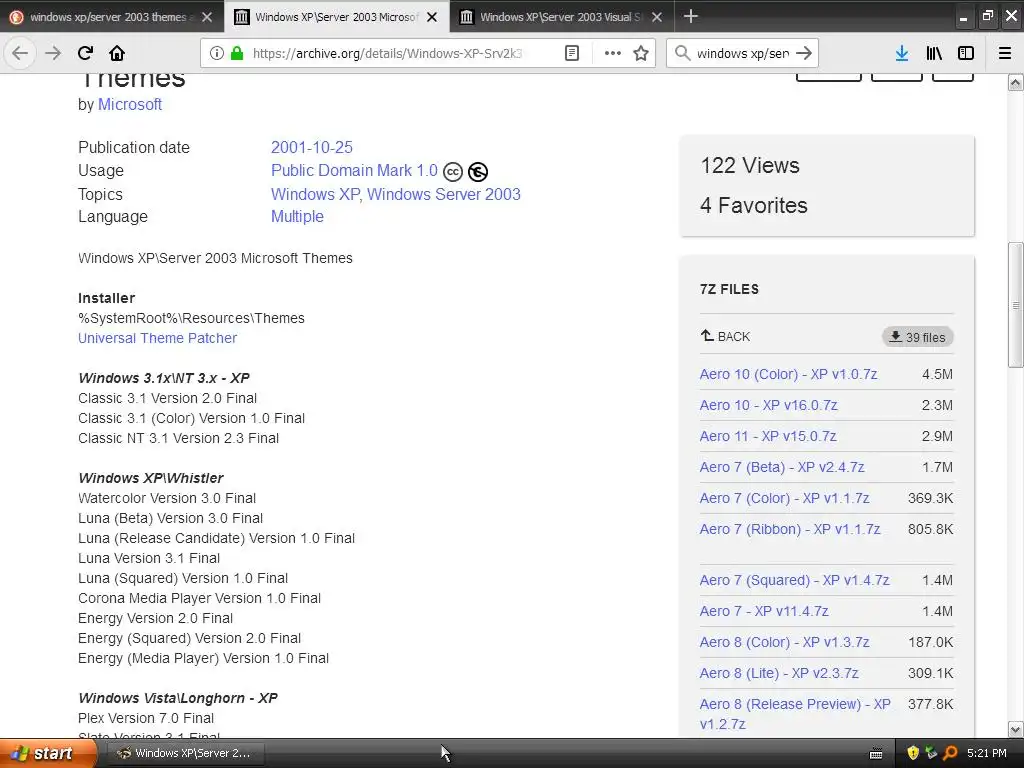
Task: Click the browser forward arrow
Action: (52, 54)
